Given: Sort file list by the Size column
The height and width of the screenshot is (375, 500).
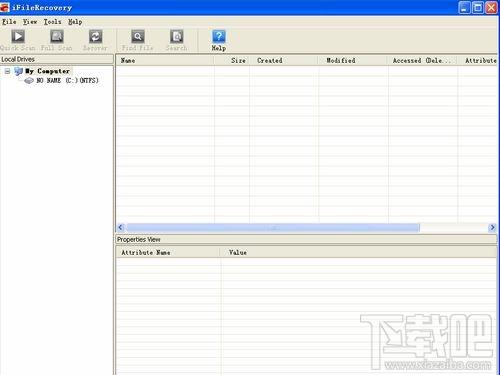Looking at the screenshot, I should (x=232, y=60).
